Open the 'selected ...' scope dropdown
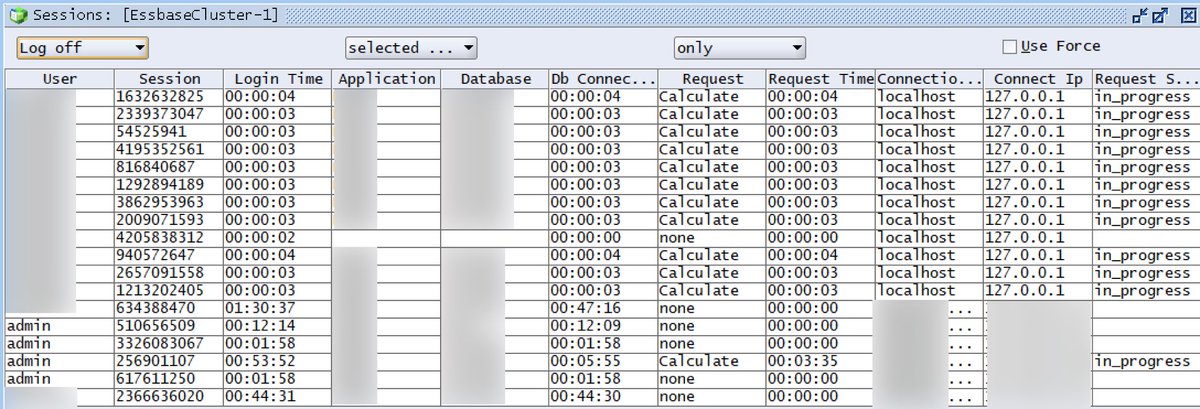The image size is (1200, 409). [x=411, y=47]
